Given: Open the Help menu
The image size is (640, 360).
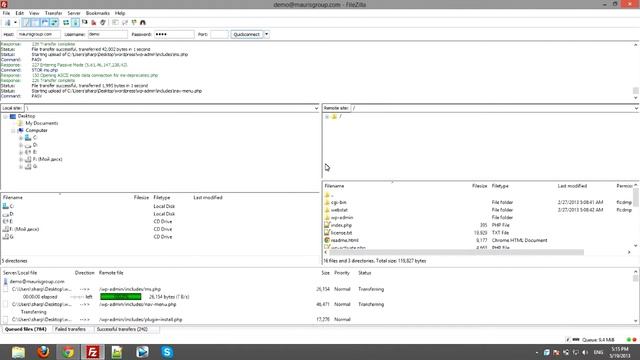Looking at the screenshot, I should pyautogui.click(x=120, y=13).
